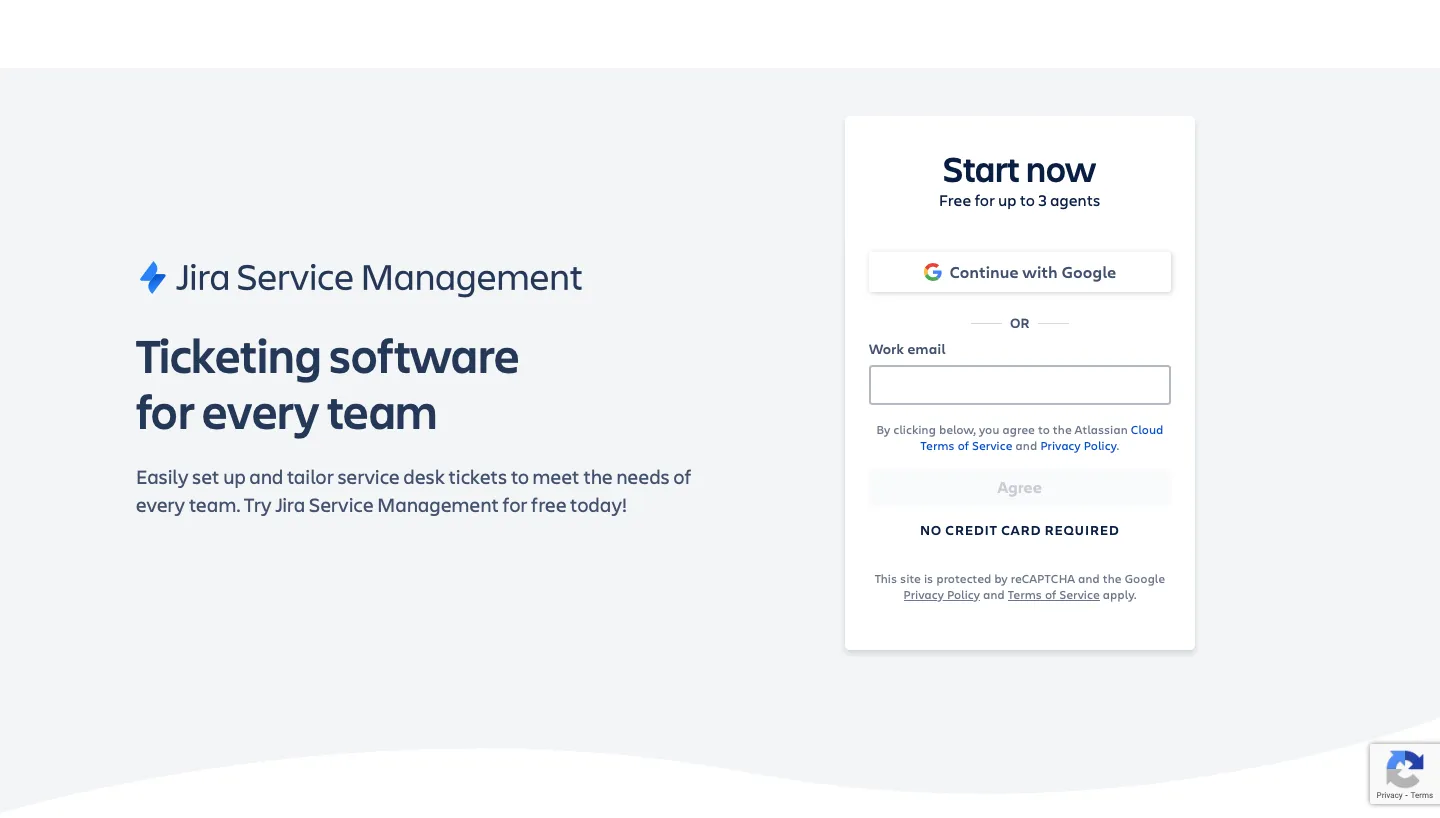The width and height of the screenshot is (1440, 818).
Task: Click Privacy link in reCAPTCHA badge
Action: click(x=1389, y=795)
